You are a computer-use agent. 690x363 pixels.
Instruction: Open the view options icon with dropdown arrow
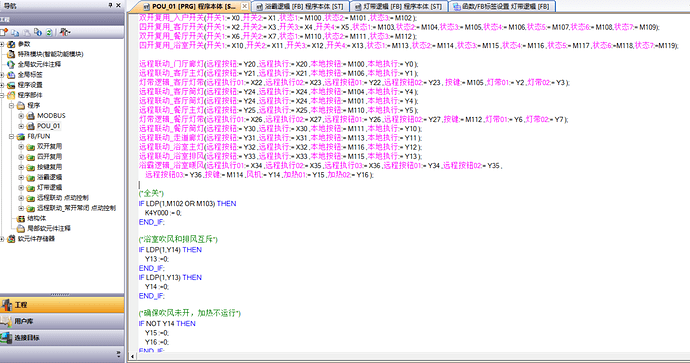pos(65,32)
